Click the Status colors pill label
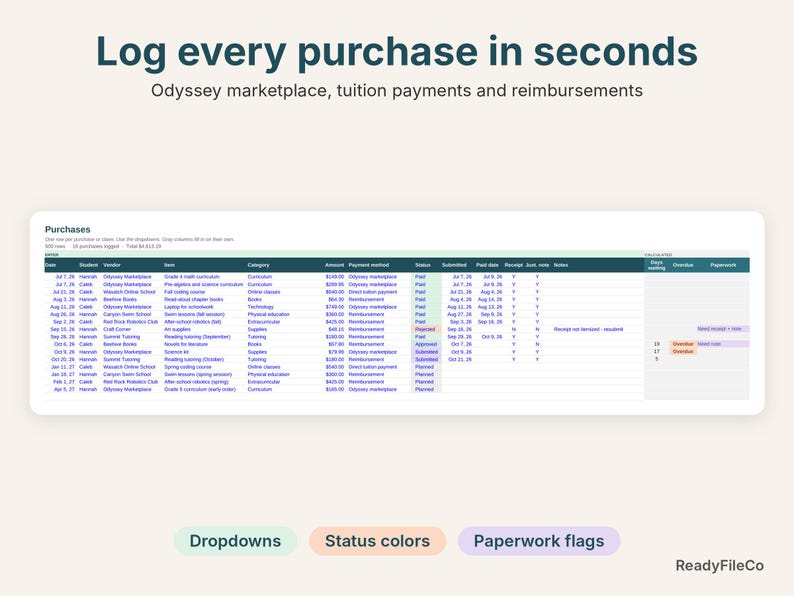Image resolution: width=794 pixels, height=596 pixels. tap(377, 541)
